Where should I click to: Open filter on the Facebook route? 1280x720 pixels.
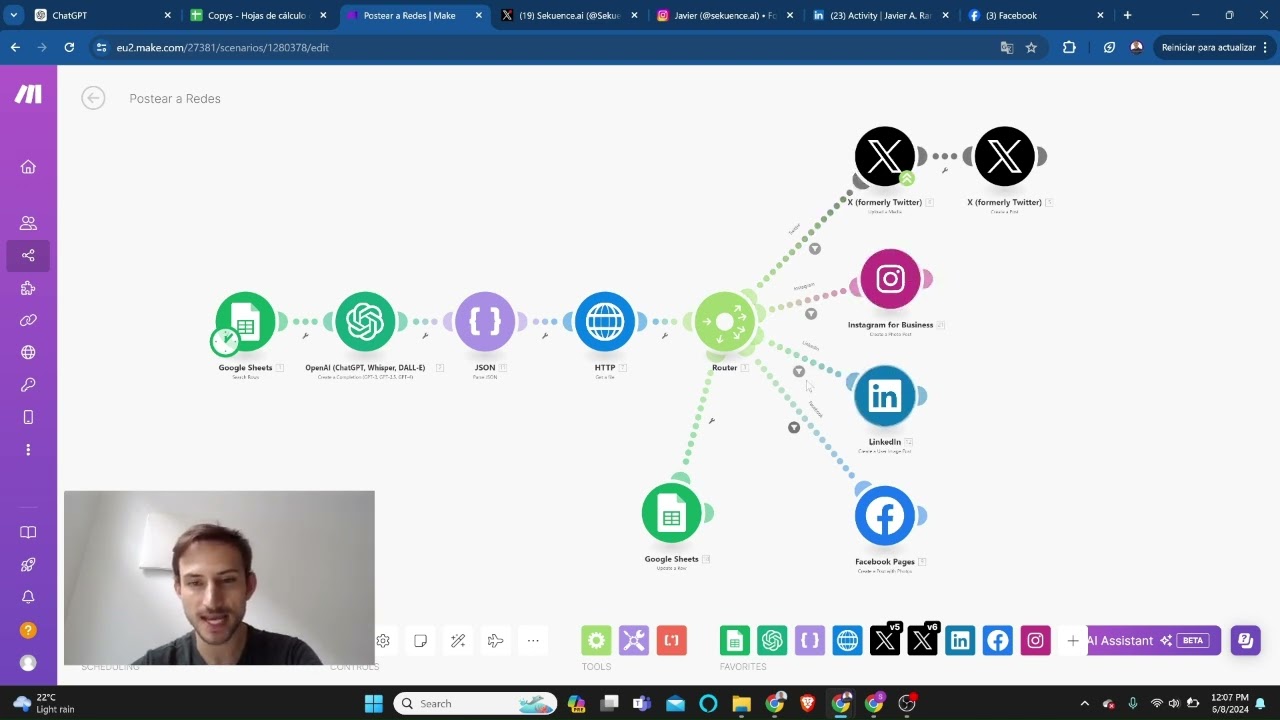click(794, 427)
